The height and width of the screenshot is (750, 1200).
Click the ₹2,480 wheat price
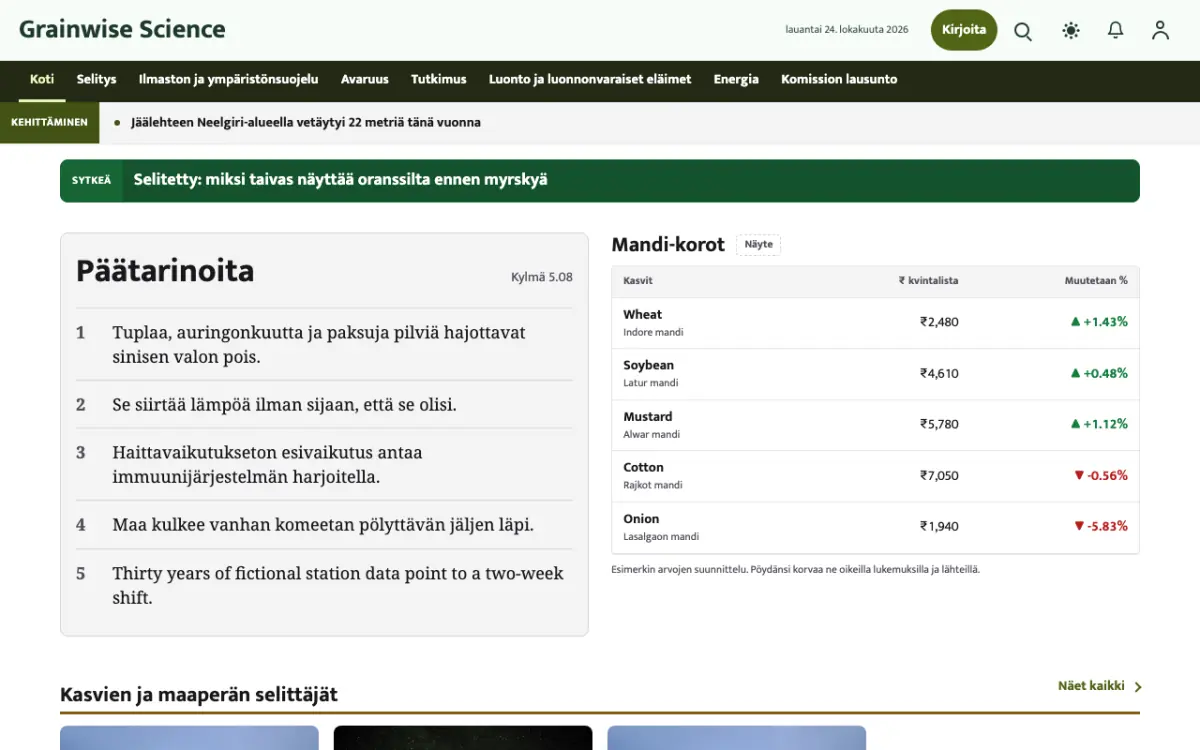[939, 322]
